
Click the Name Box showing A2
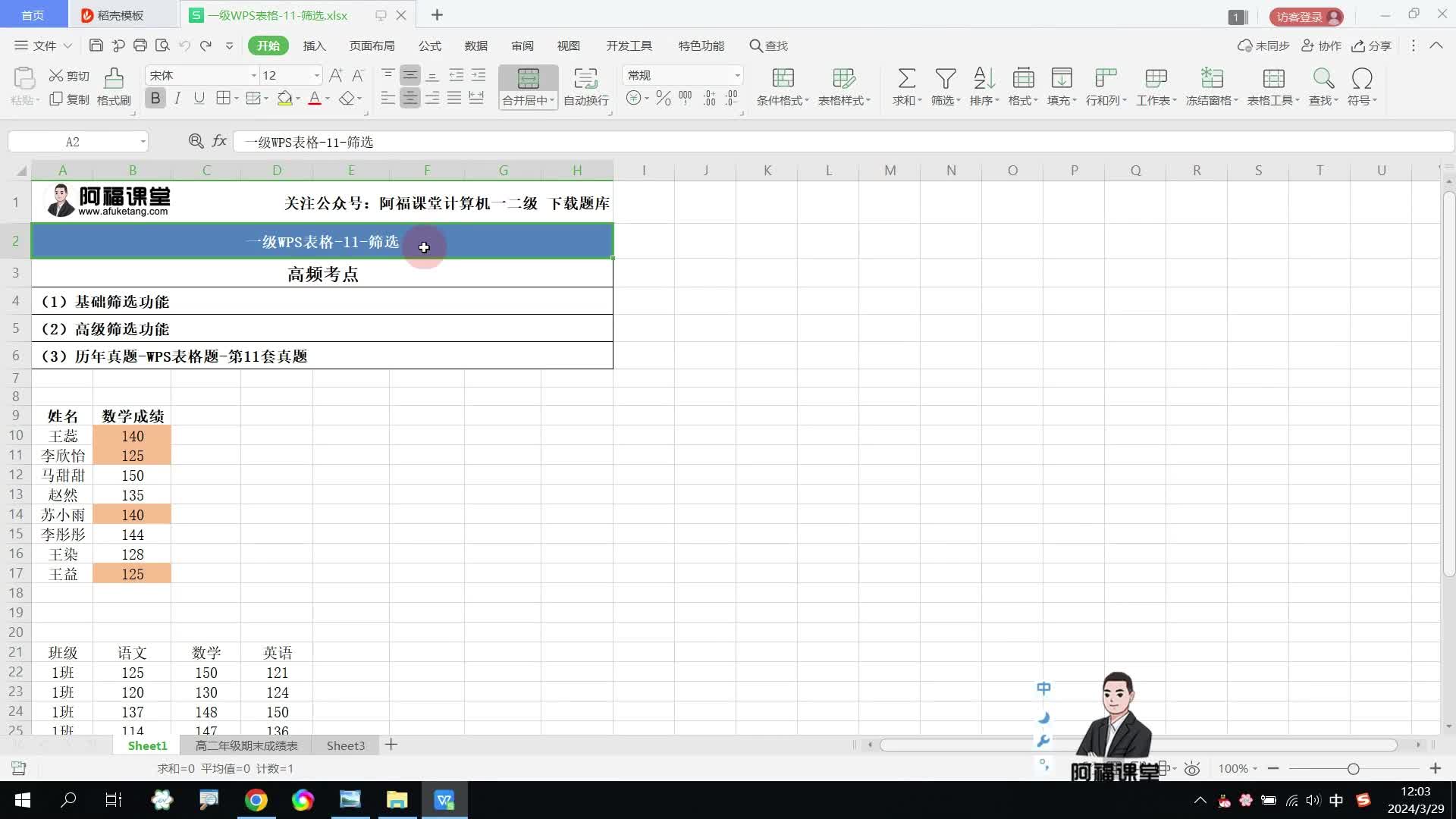73,142
